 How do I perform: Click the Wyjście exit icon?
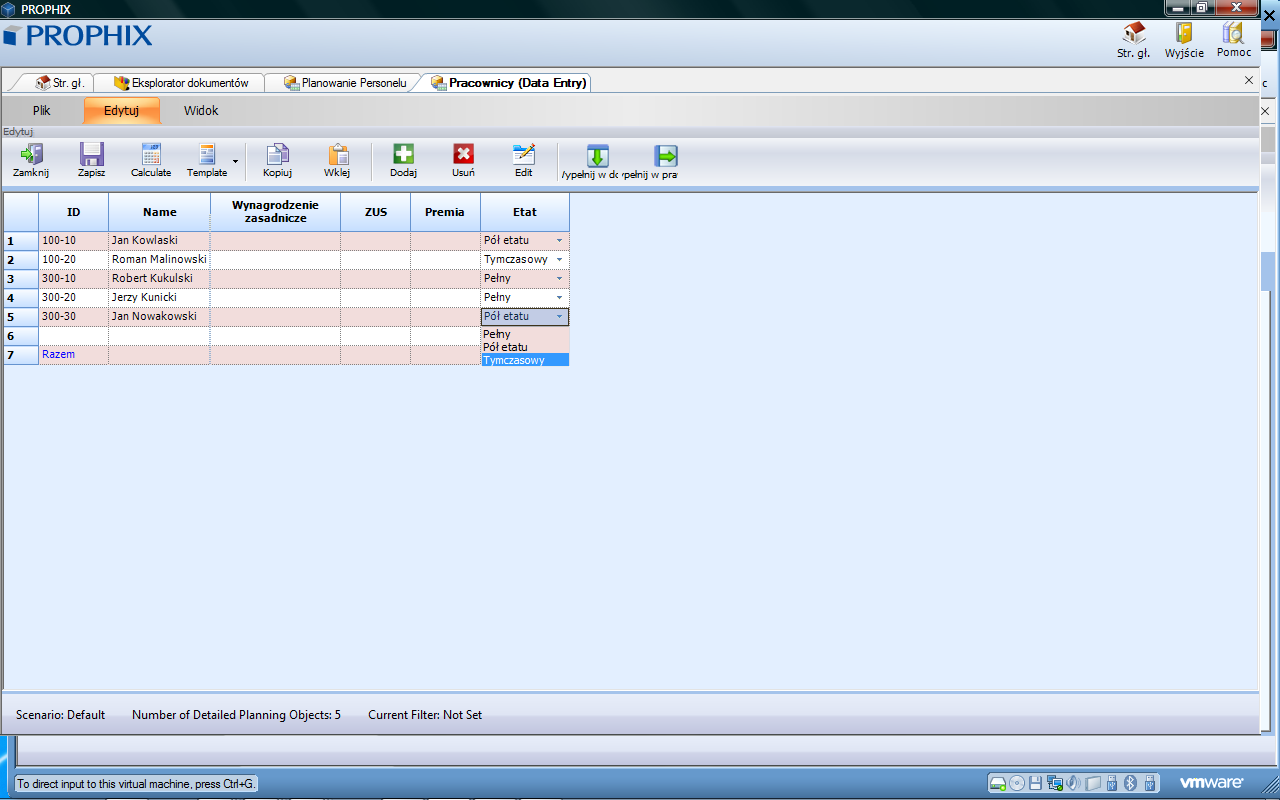1184,33
